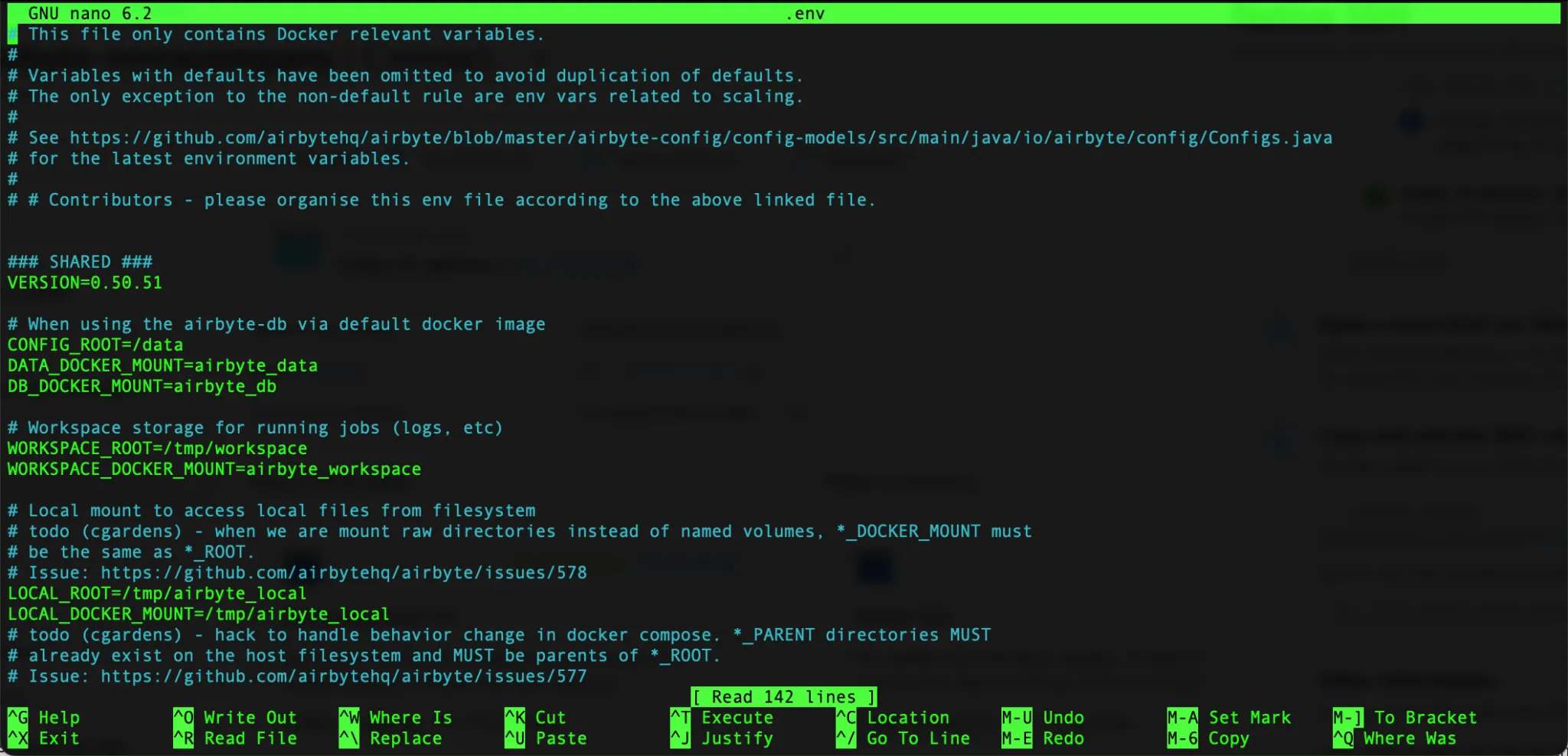Click the ^/ Go To Line shortcut

[903, 738]
